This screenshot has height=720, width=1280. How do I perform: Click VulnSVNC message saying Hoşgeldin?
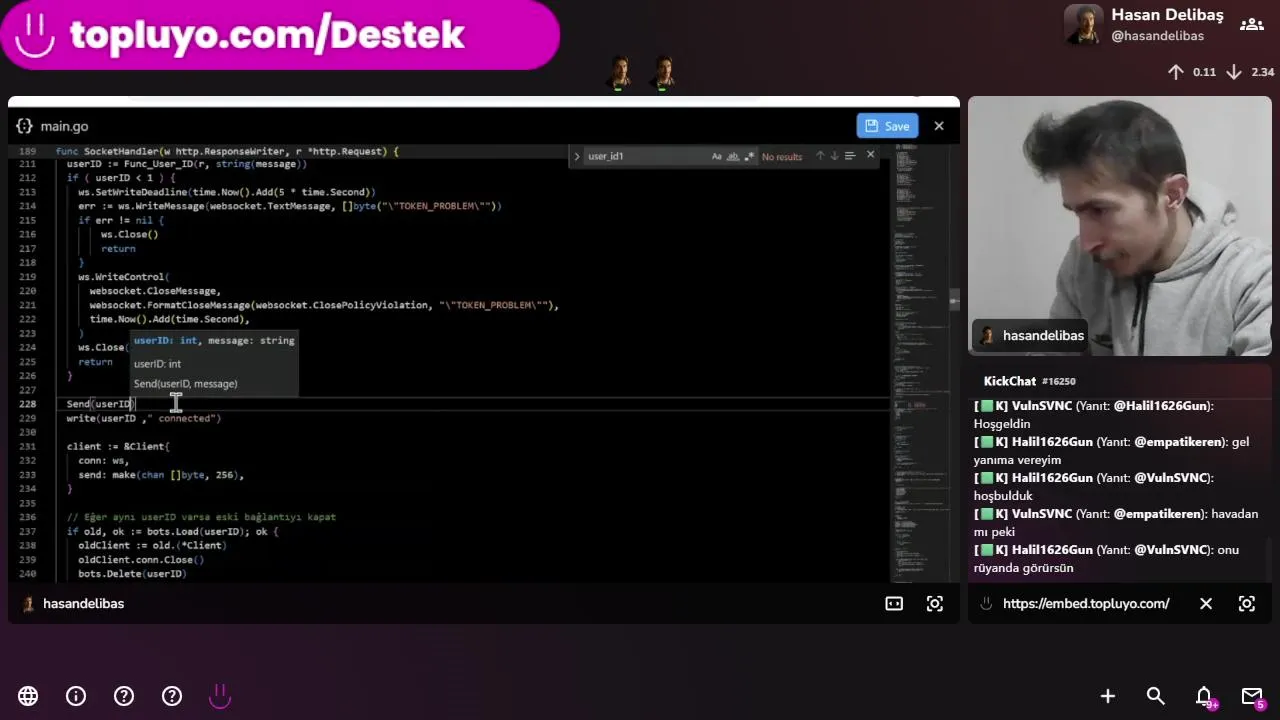pyautogui.click(x=1094, y=415)
